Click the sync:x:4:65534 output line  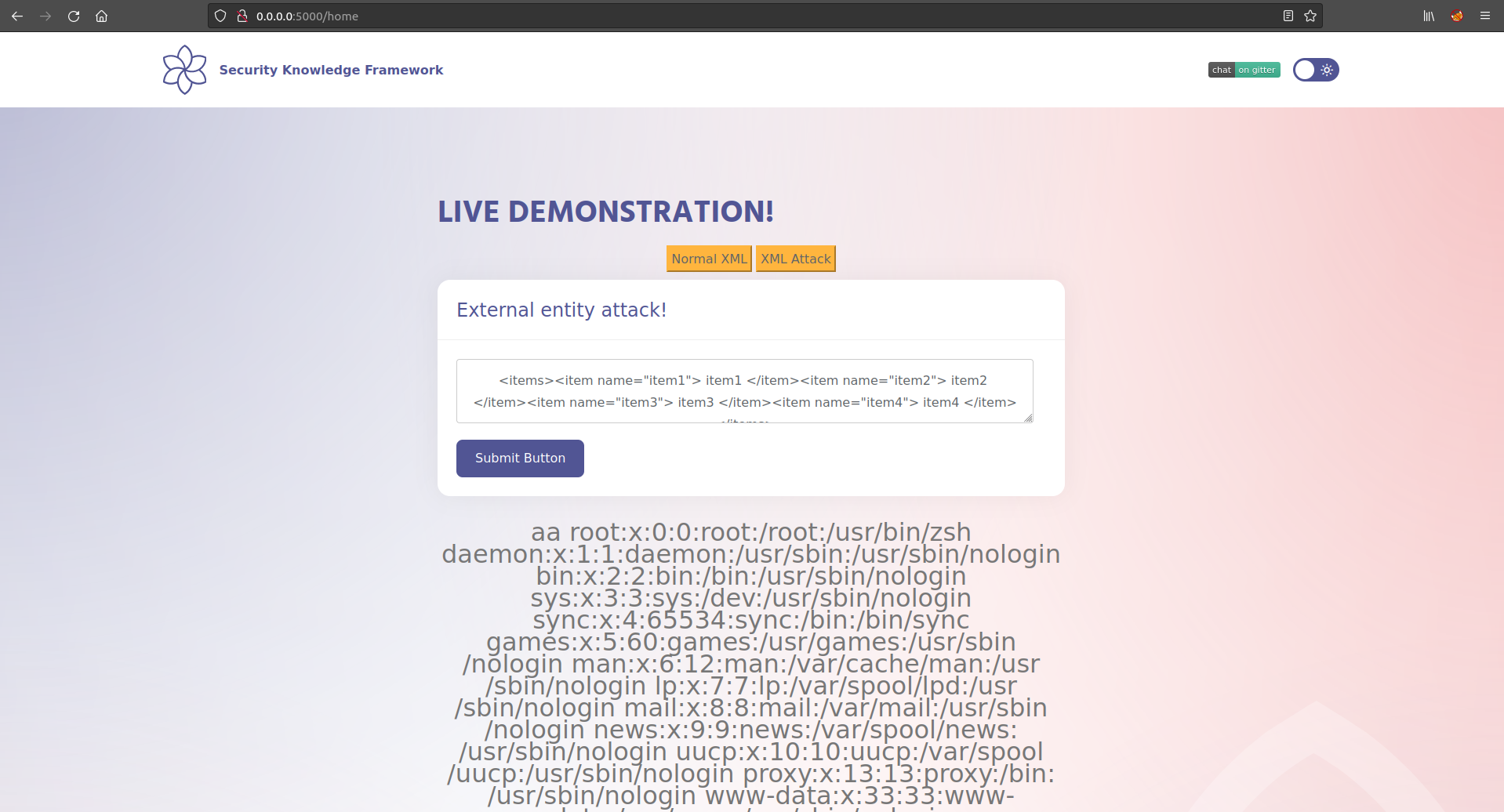click(751, 620)
